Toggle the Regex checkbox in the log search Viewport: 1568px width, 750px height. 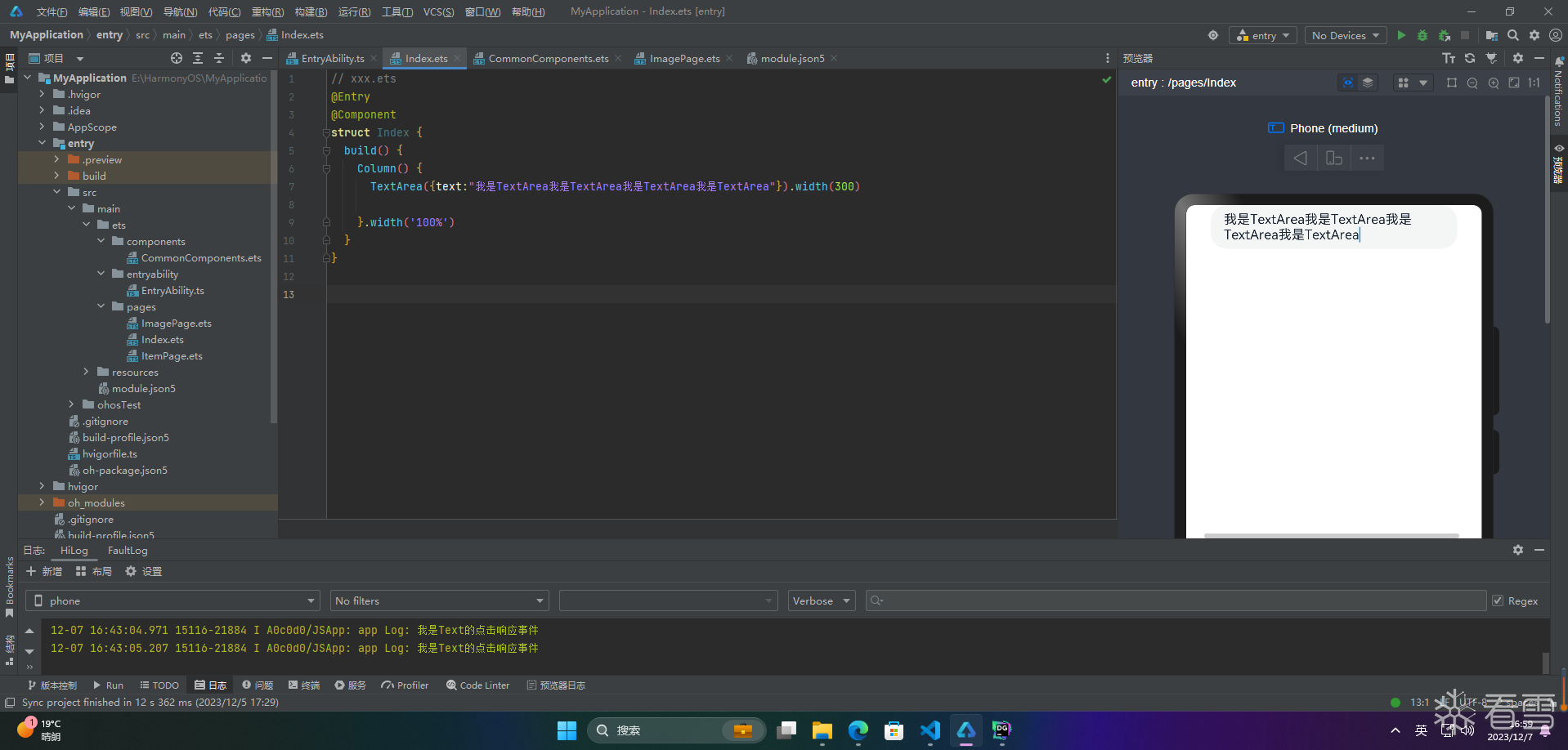1498,600
